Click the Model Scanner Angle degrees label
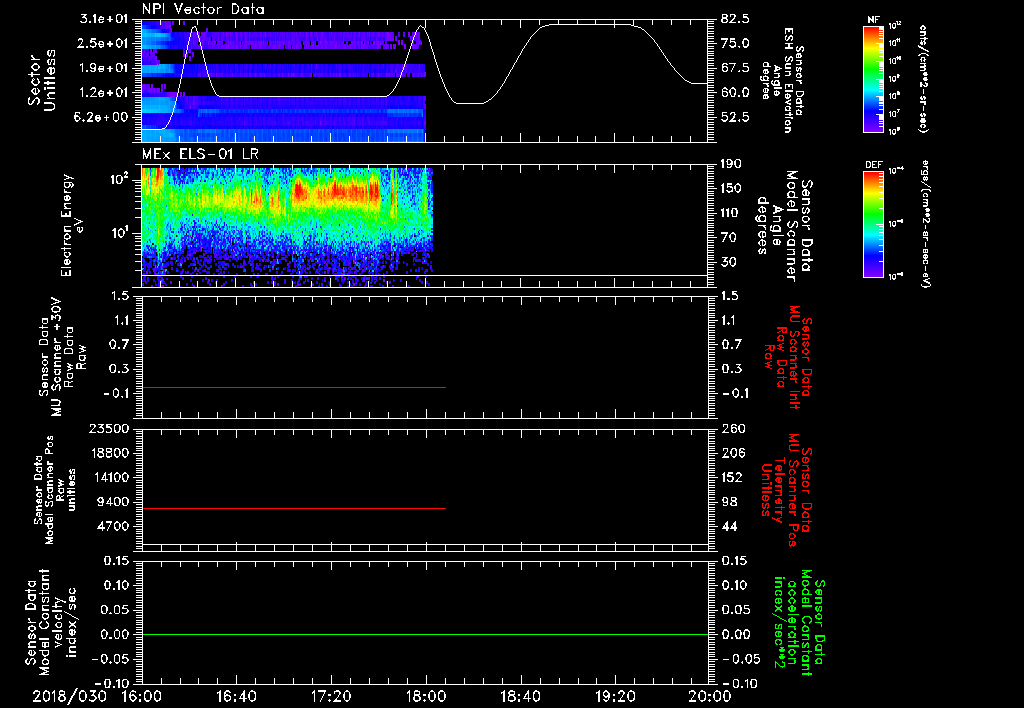 (x=784, y=225)
